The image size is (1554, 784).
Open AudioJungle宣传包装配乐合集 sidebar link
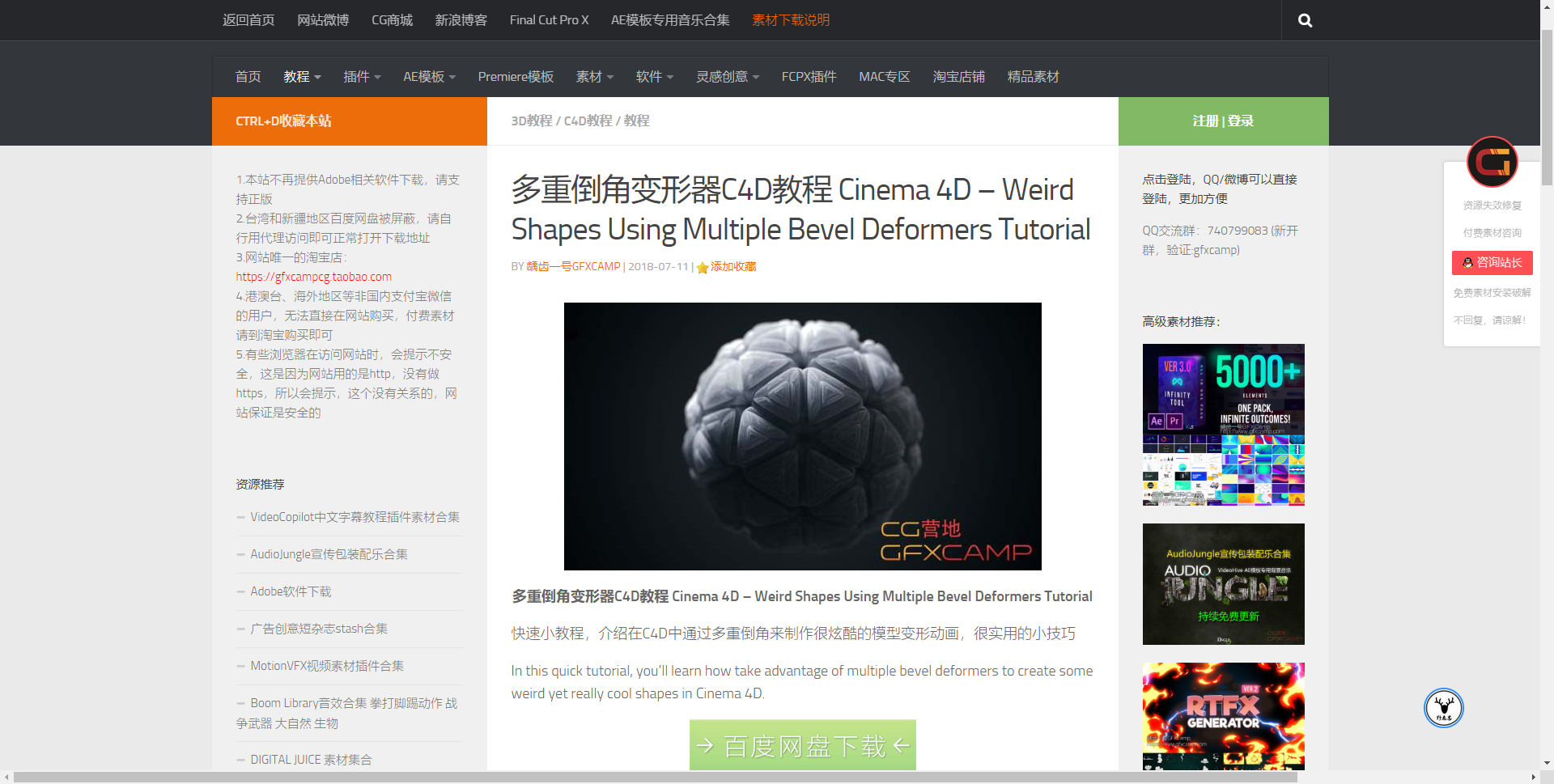[329, 554]
